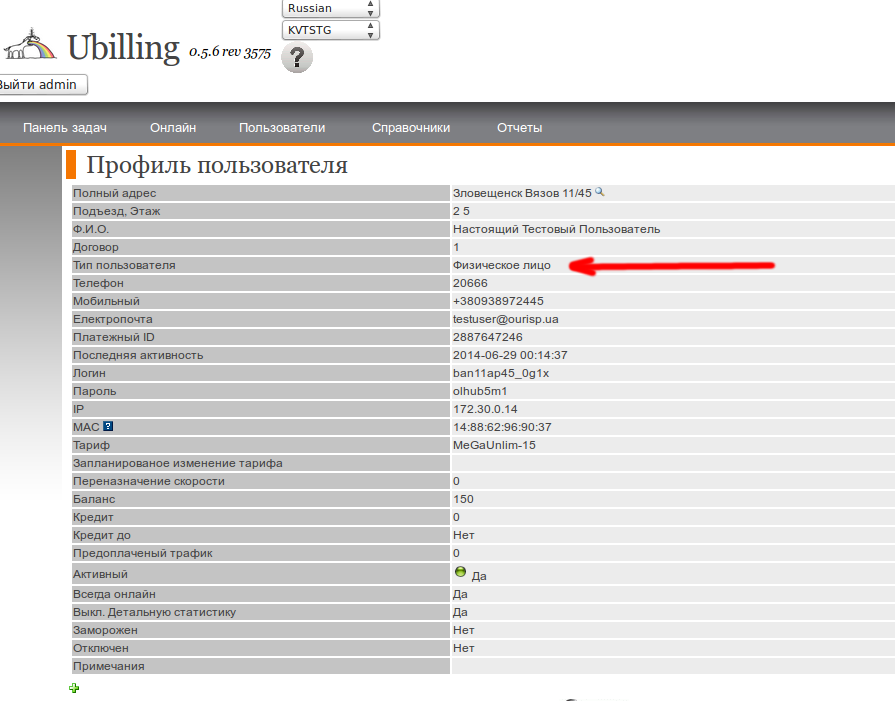Viewport: 895px width, 701px height.
Task: Open the Пользователи menu
Action: click(282, 128)
